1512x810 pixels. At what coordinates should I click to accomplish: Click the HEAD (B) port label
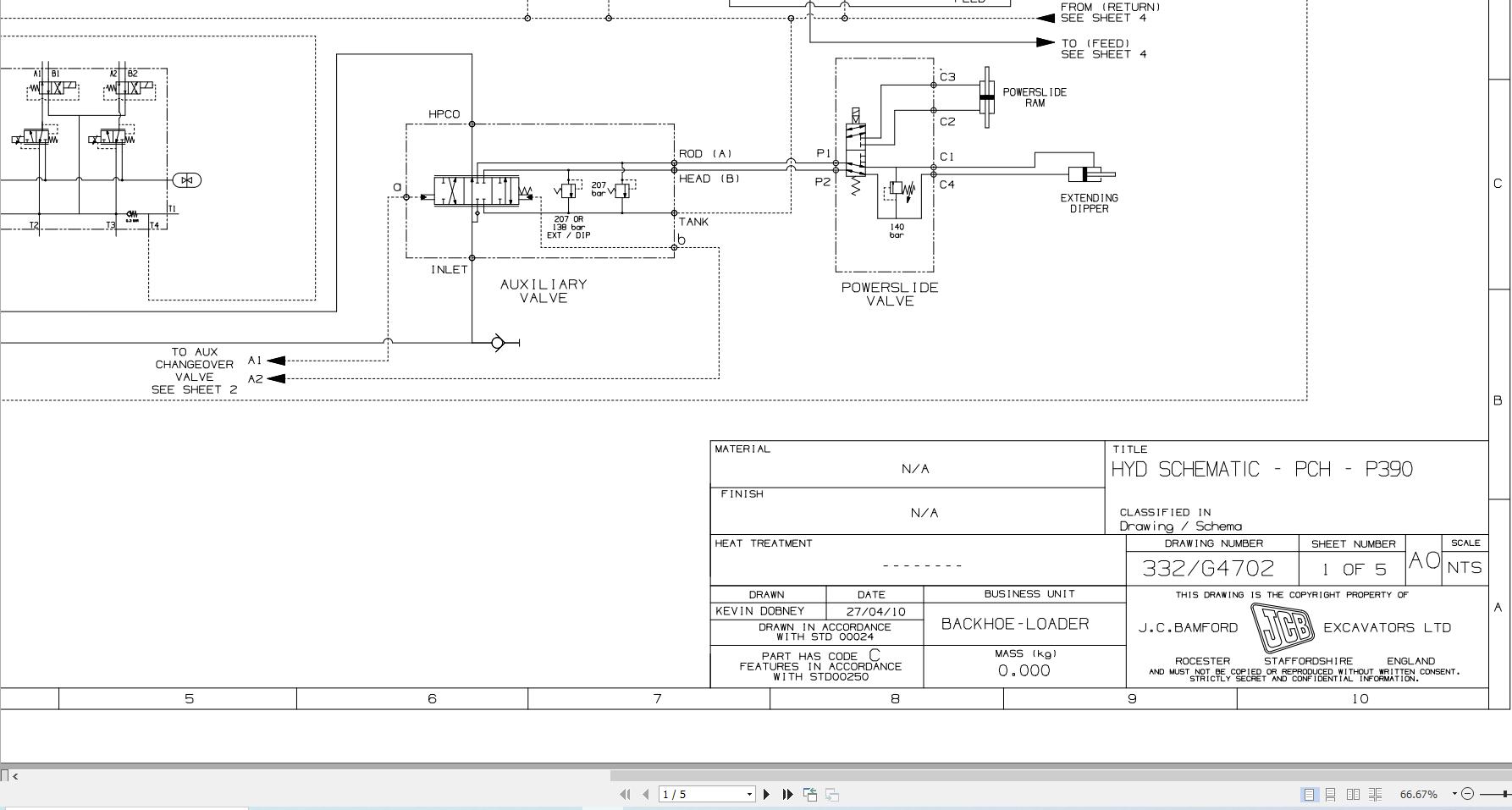[x=709, y=178]
